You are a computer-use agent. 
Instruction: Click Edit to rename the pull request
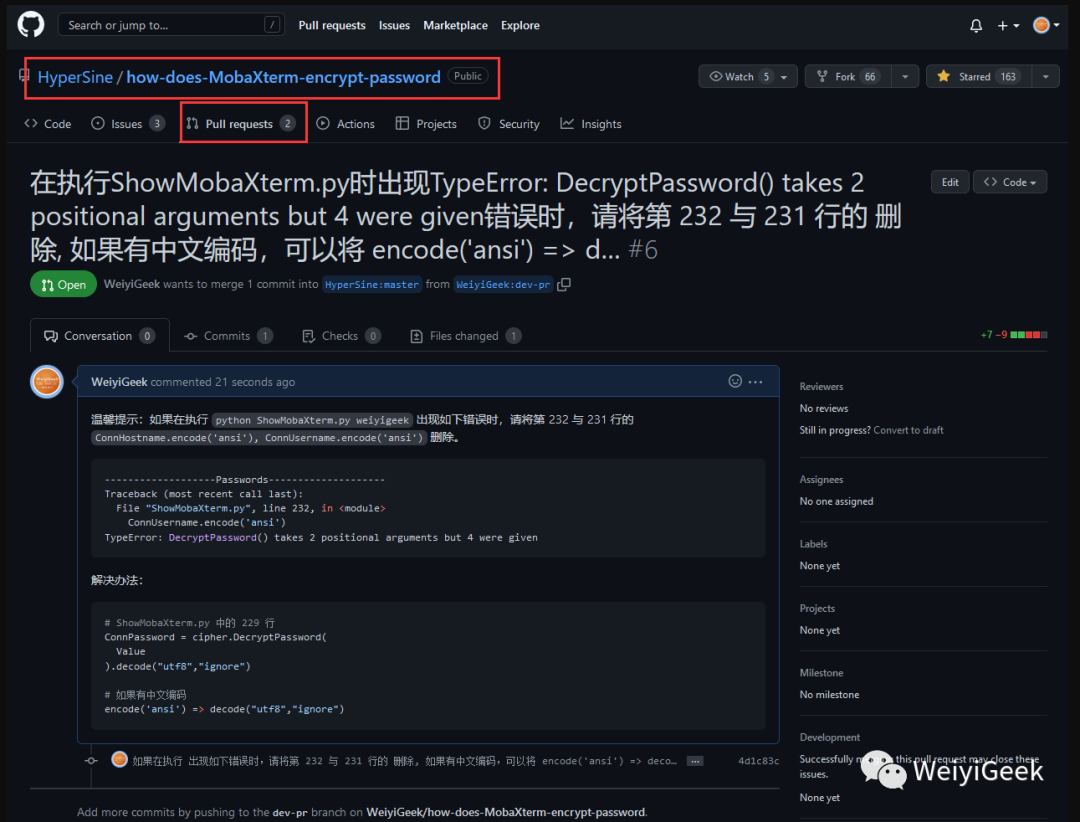[950, 182]
